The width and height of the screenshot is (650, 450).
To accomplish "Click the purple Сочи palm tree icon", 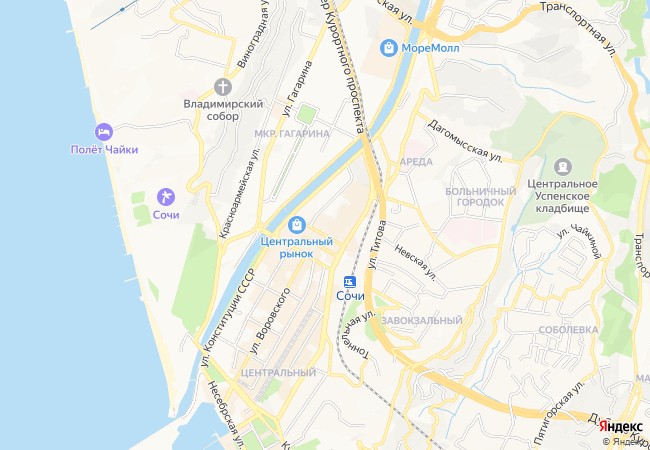I will (x=165, y=197).
